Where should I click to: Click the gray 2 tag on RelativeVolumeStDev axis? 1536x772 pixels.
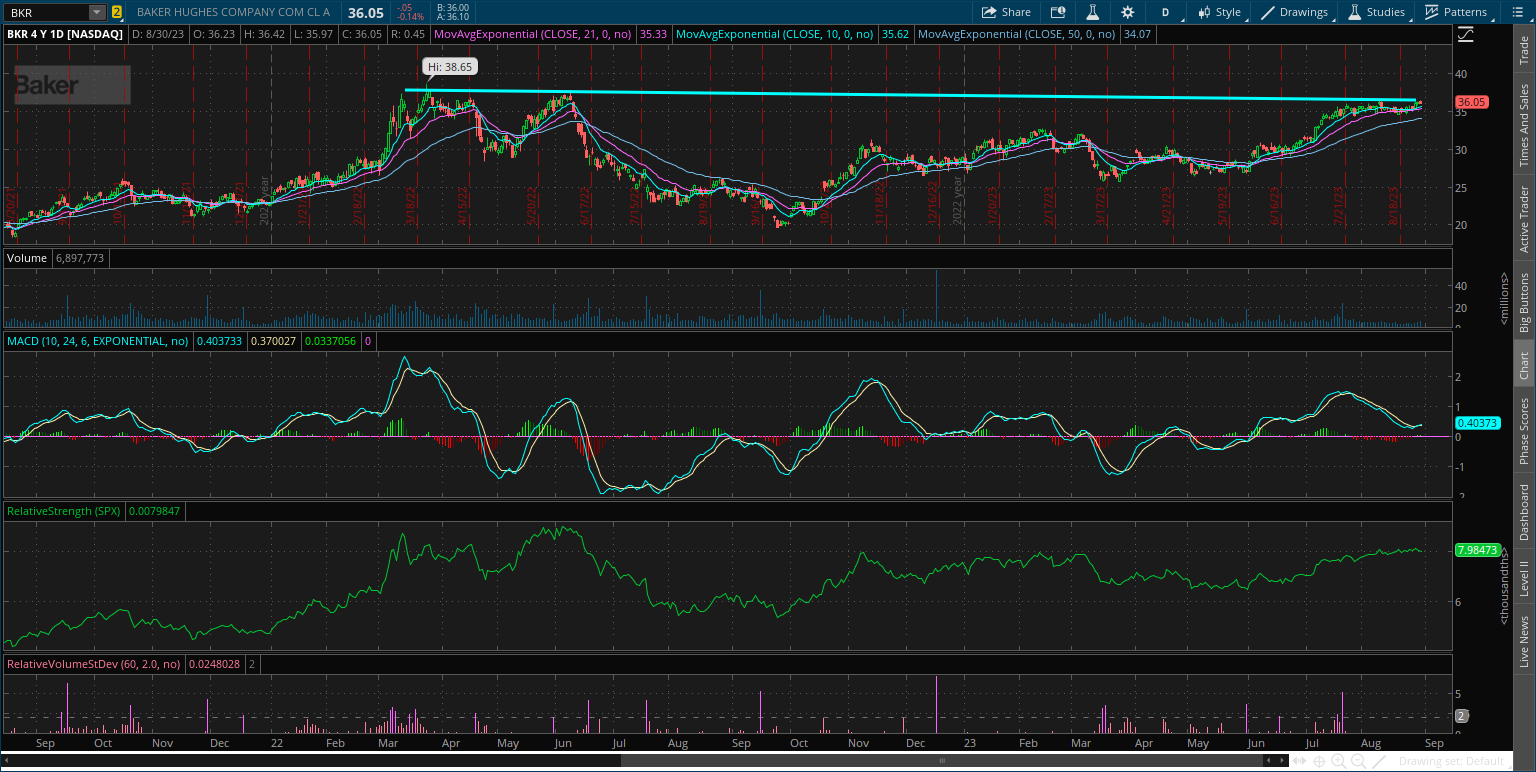click(x=1461, y=716)
